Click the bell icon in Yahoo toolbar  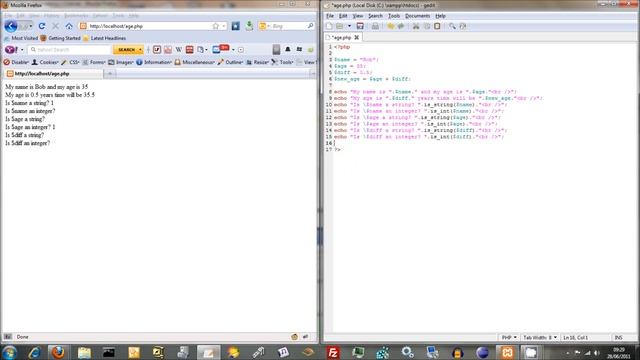(288, 49)
